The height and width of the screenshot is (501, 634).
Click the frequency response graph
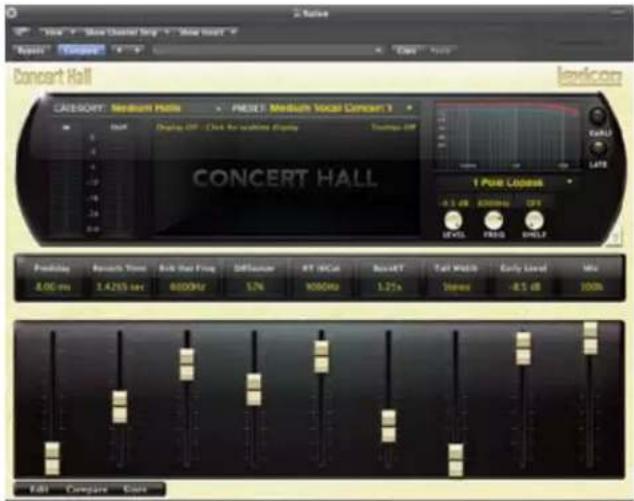pos(507,135)
